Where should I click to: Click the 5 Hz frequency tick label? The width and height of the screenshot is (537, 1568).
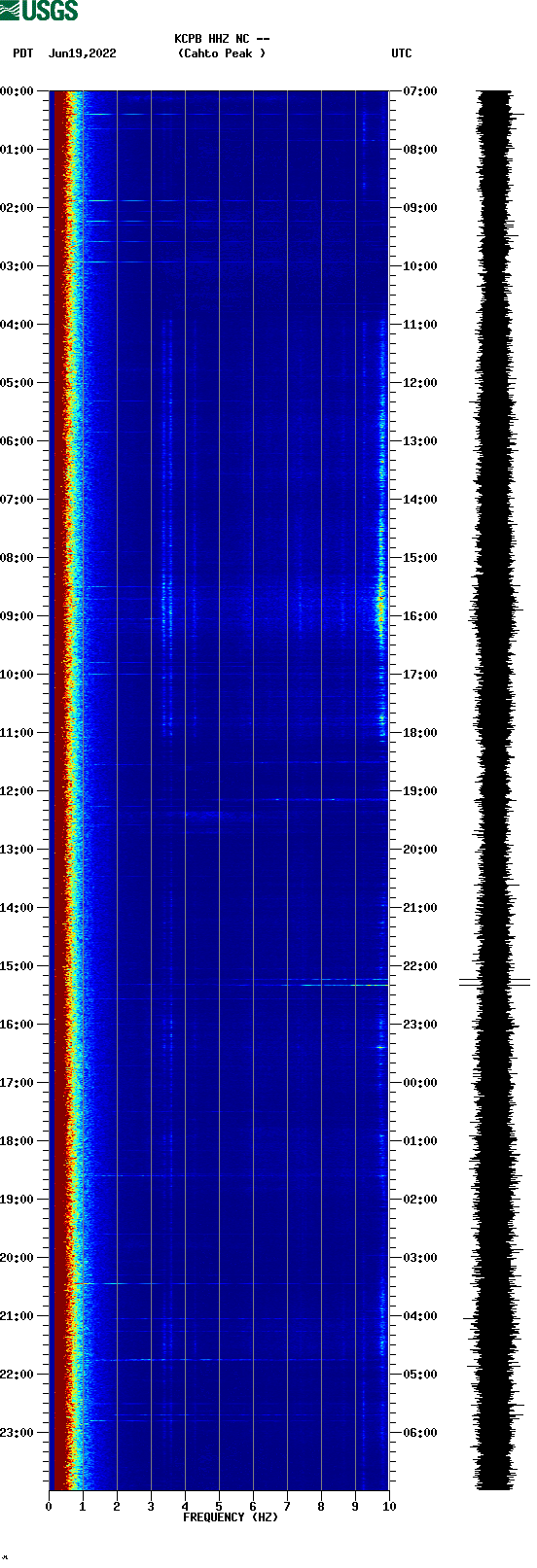click(x=219, y=1507)
